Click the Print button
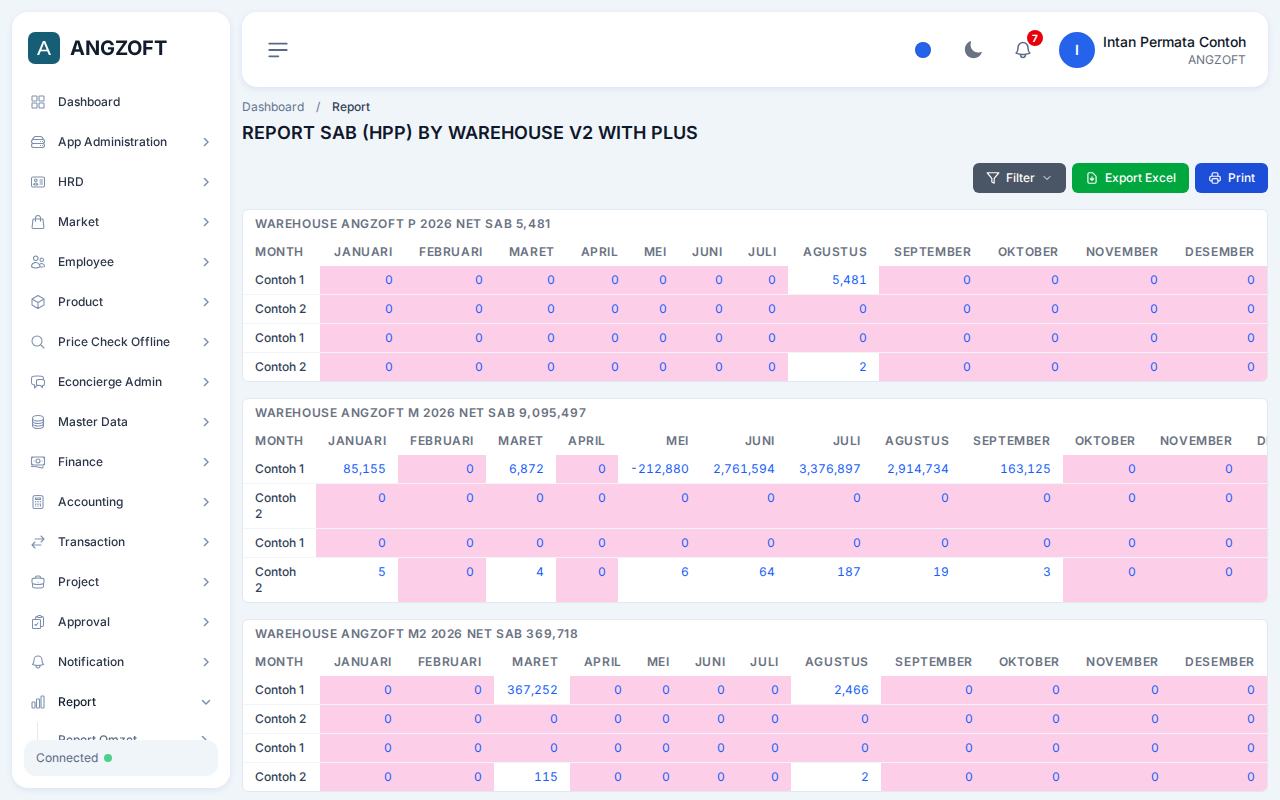1280x800 pixels. tap(1231, 178)
